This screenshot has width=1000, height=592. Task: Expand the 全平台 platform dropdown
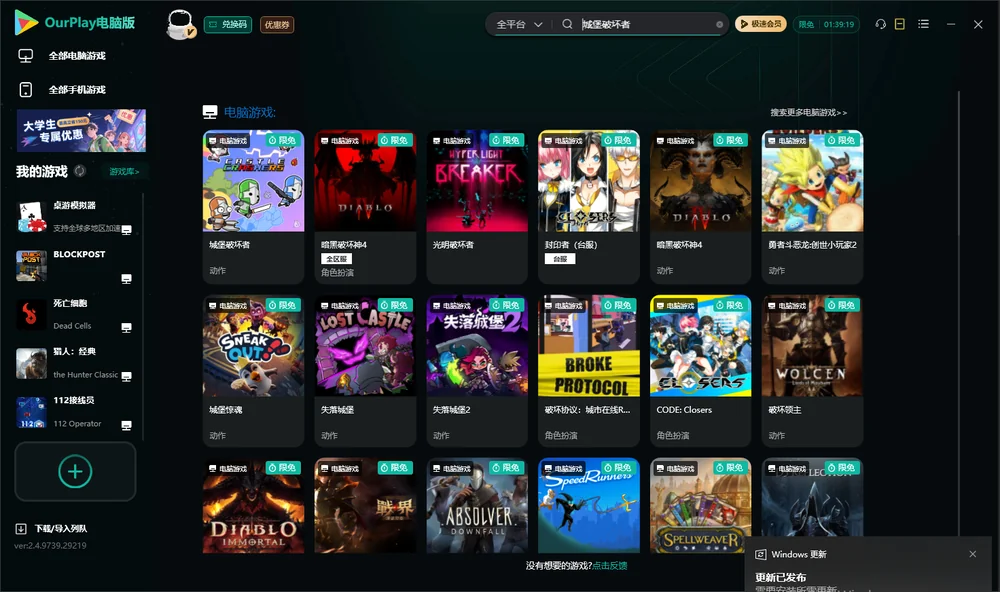point(519,25)
